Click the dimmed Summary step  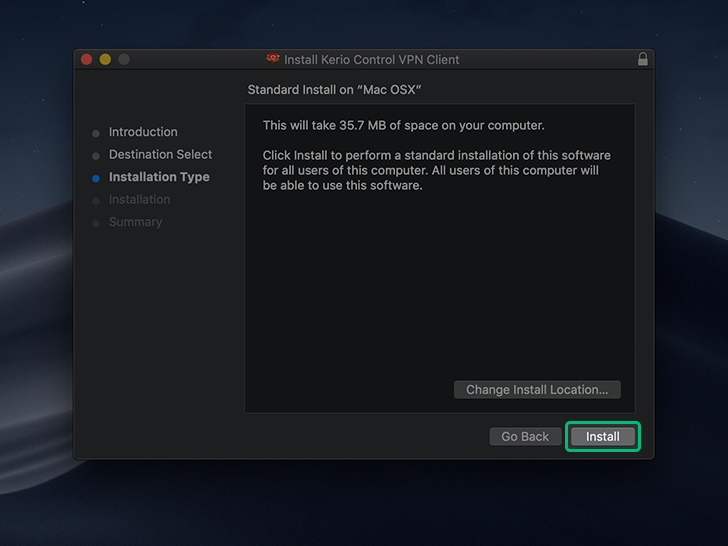point(136,222)
